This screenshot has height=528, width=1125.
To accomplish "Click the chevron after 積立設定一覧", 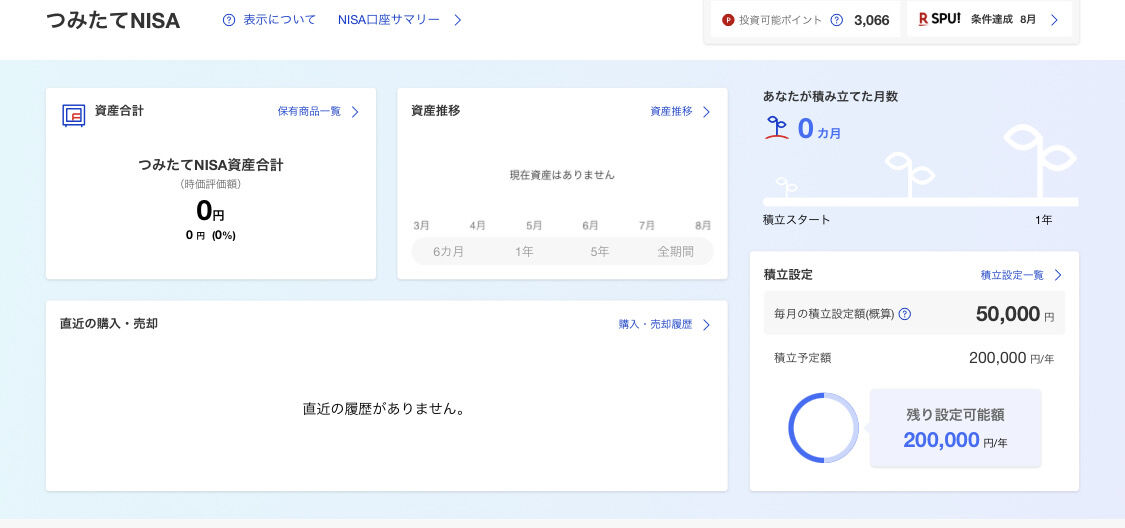I will (x=1058, y=275).
